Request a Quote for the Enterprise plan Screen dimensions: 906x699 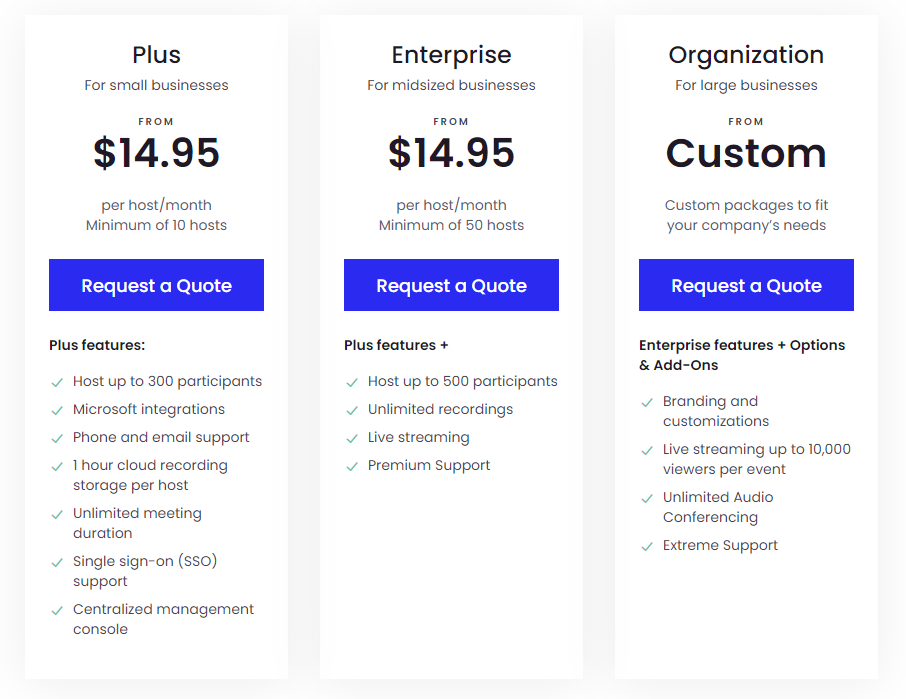[x=451, y=286]
